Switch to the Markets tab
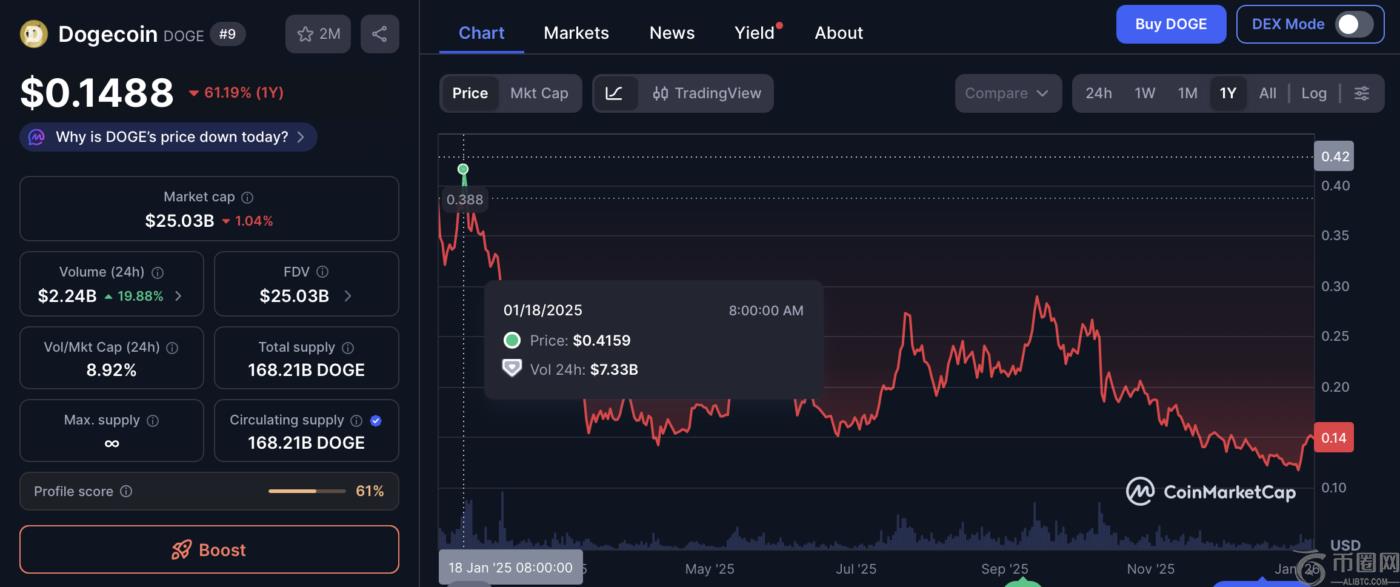 pos(576,33)
